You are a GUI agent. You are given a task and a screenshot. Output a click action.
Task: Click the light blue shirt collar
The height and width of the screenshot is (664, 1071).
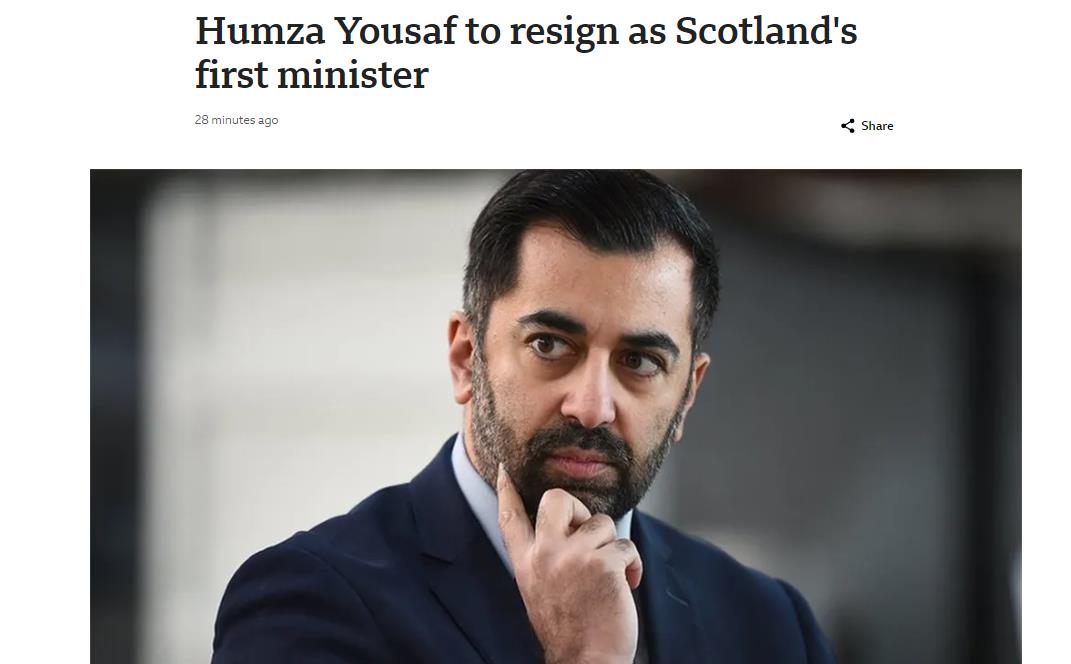tap(478, 492)
